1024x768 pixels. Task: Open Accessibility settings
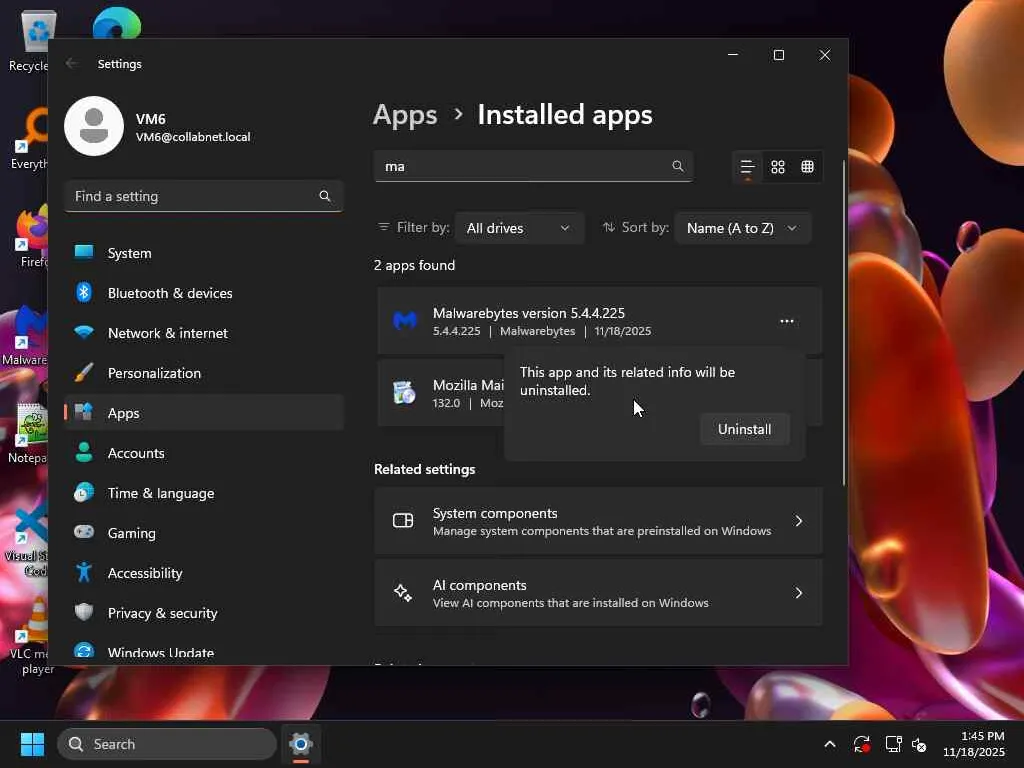click(x=204, y=573)
